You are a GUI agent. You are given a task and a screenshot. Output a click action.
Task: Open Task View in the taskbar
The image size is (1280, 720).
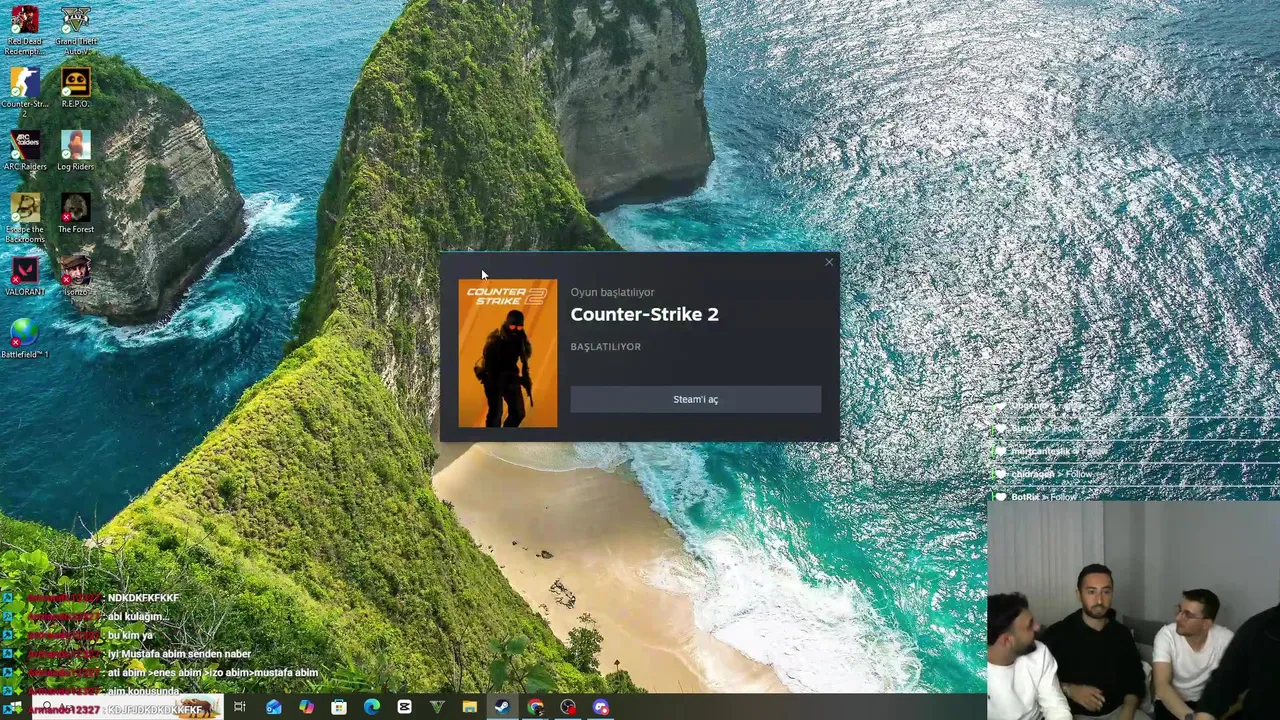[240, 707]
